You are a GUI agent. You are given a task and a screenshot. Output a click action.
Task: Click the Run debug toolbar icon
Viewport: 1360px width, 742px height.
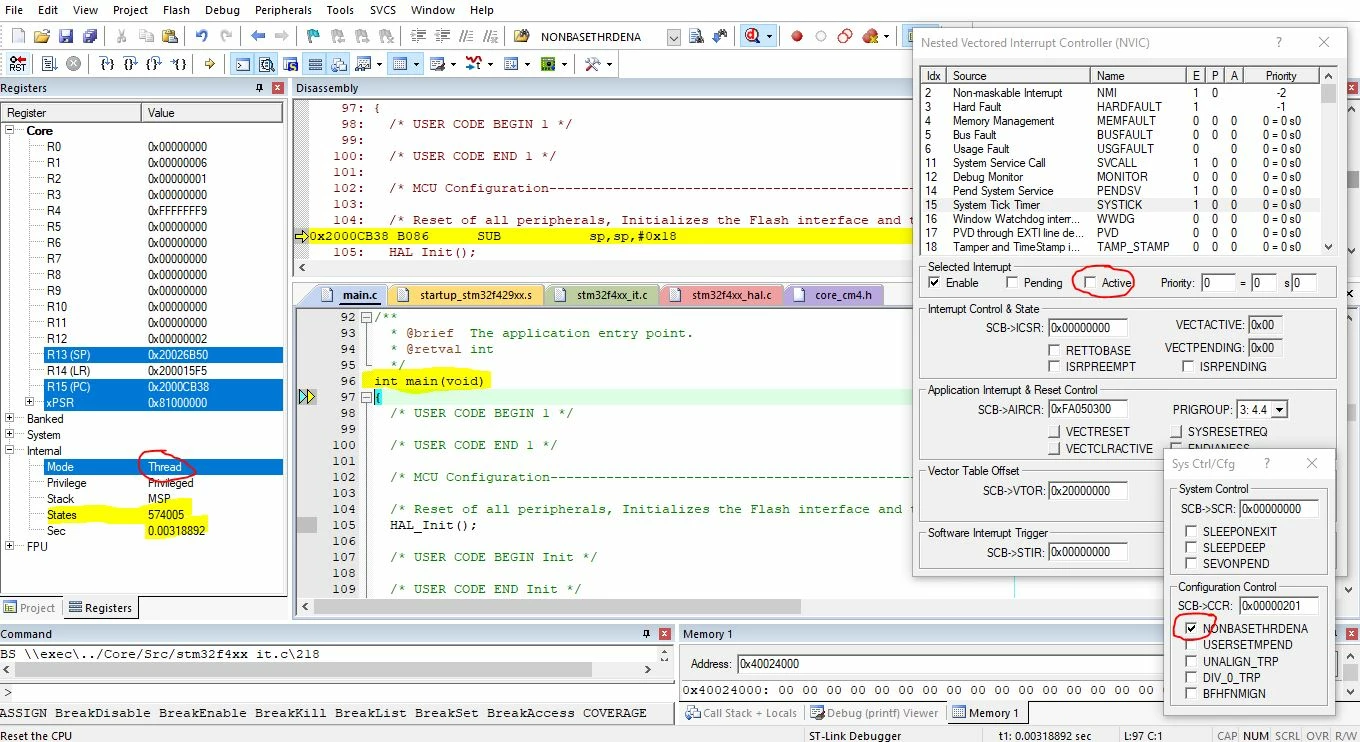(49, 63)
